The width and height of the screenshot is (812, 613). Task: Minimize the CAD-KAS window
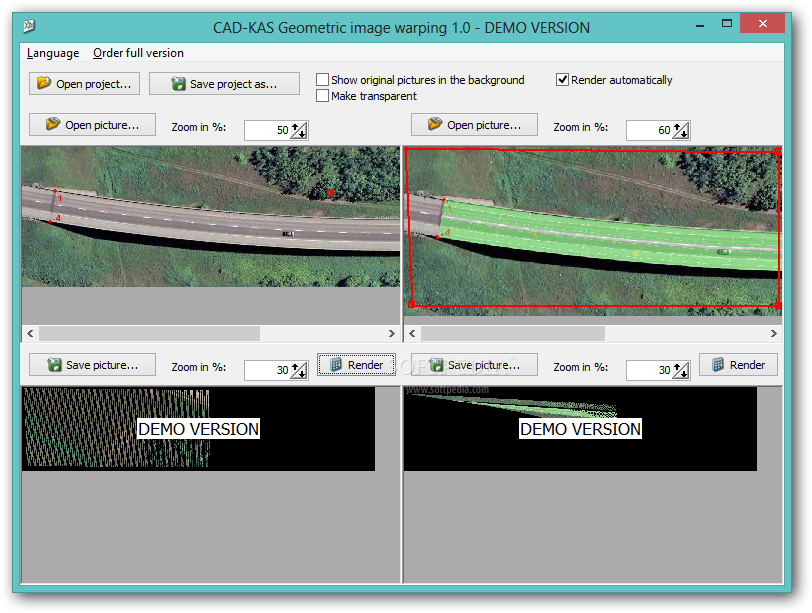[700, 24]
